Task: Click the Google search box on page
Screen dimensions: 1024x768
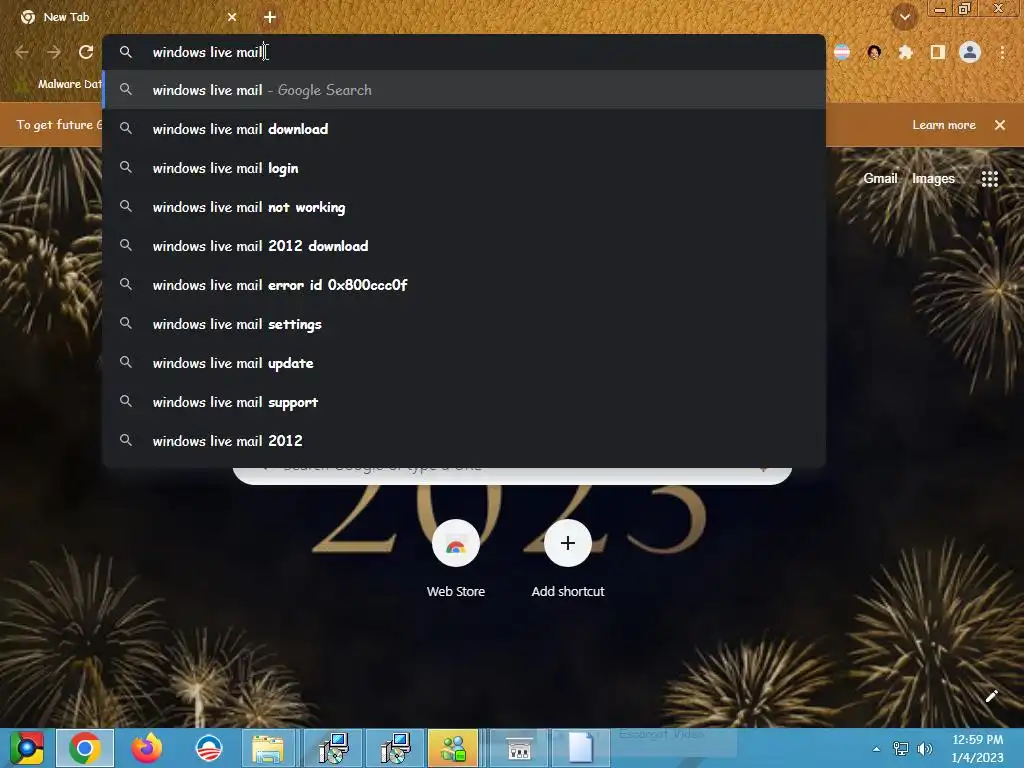Action: [x=513, y=475]
